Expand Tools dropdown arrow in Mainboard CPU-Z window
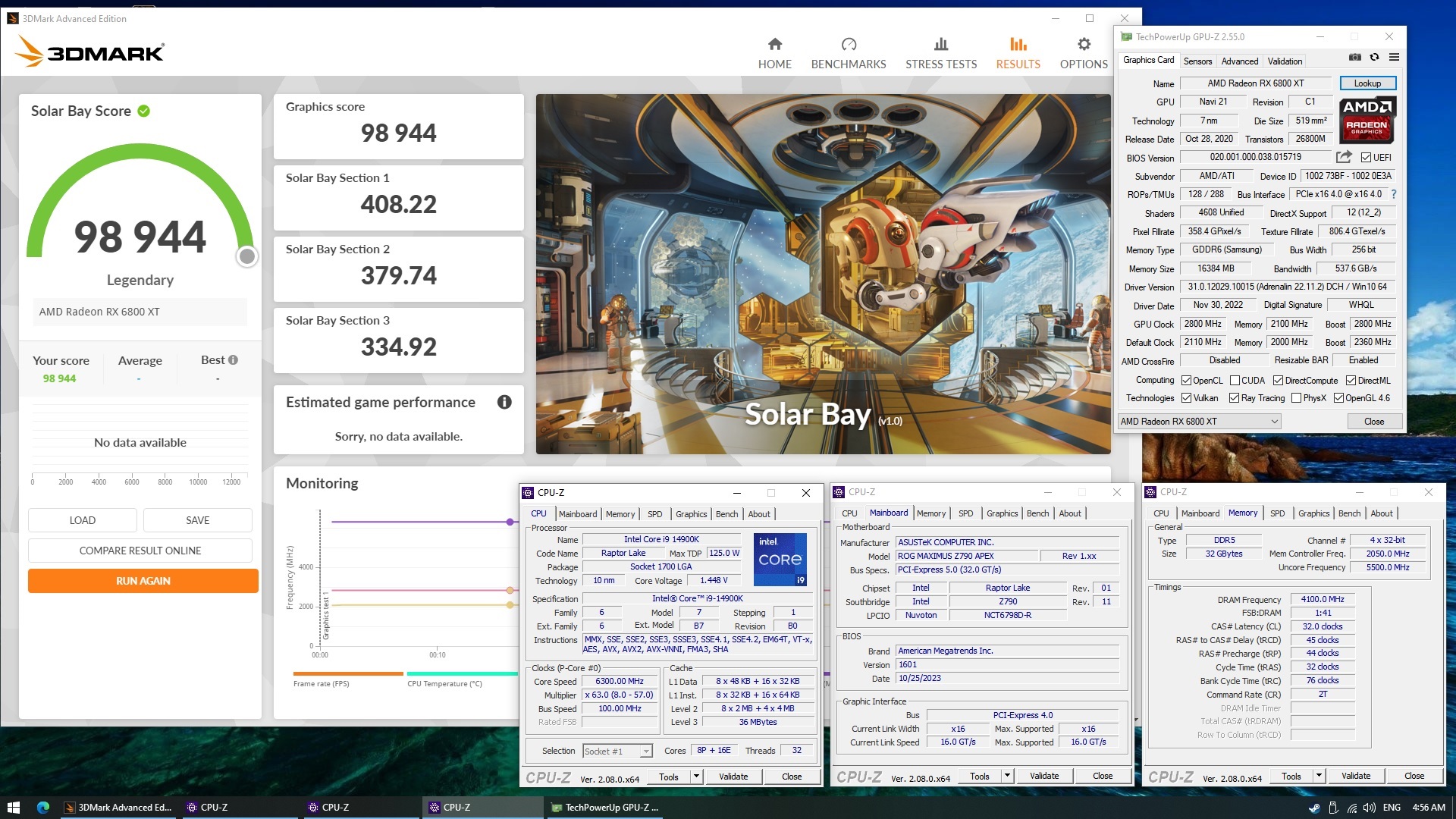The height and width of the screenshot is (819, 1456). pos(1007,776)
